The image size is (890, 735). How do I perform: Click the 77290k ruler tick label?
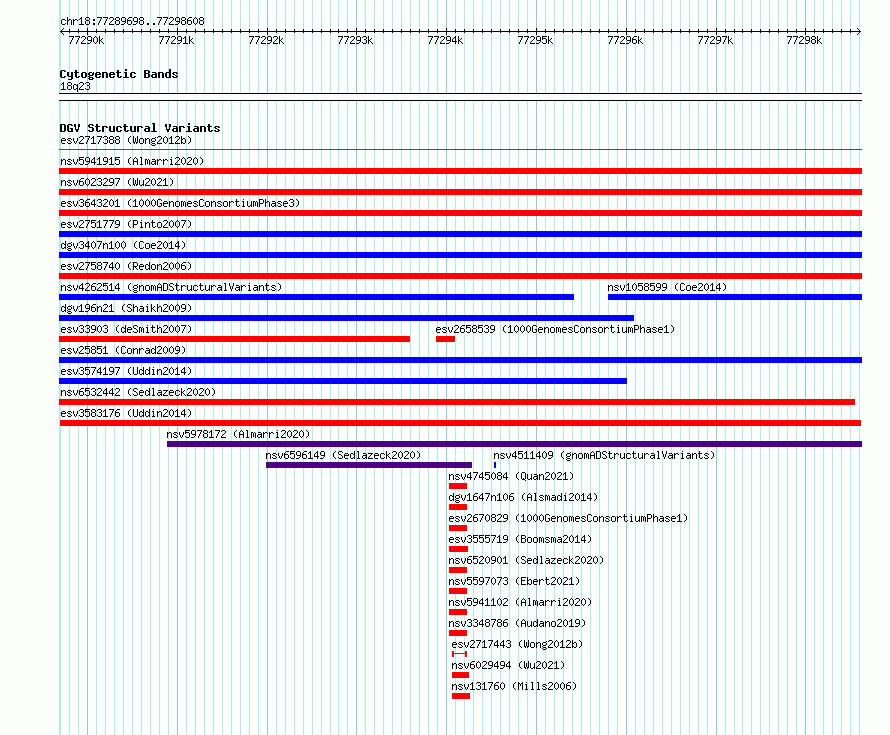pyautogui.click(x=86, y=40)
